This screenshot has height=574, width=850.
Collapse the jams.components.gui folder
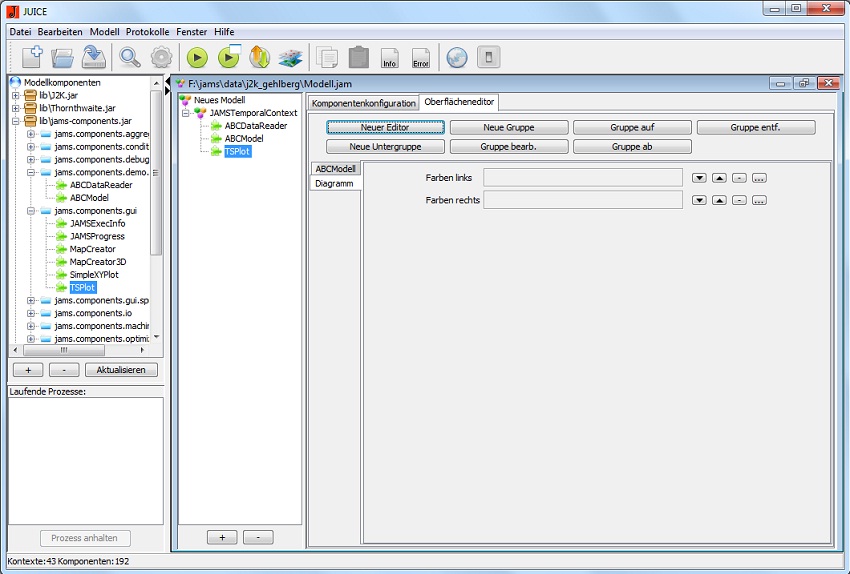pyautogui.click(x=31, y=211)
